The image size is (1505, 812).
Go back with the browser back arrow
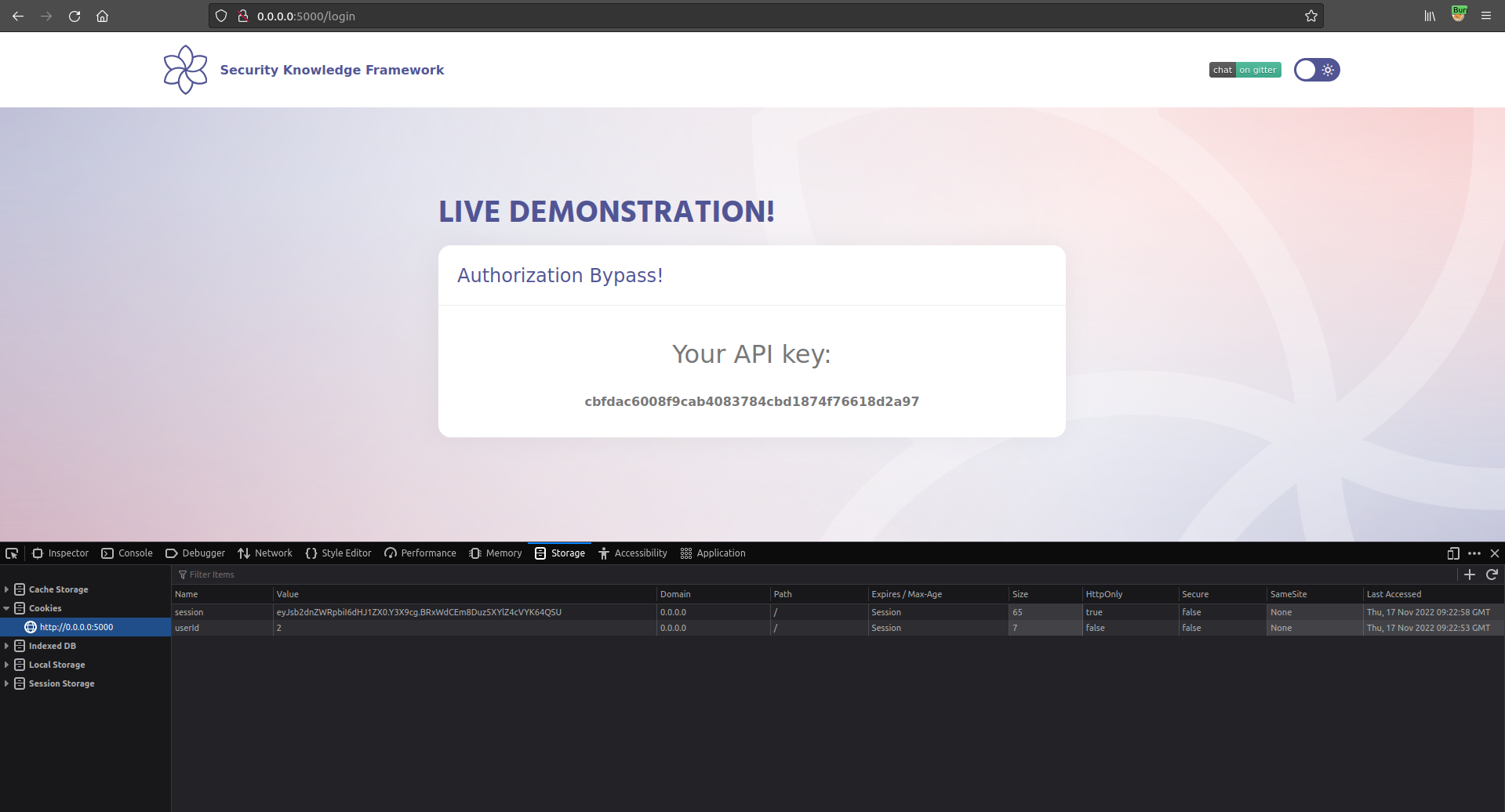[18, 16]
